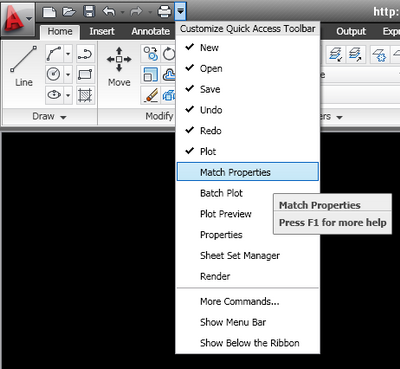Image resolution: width=400 pixels, height=369 pixels.
Task: Click the Modify panel title
Action: tap(159, 116)
